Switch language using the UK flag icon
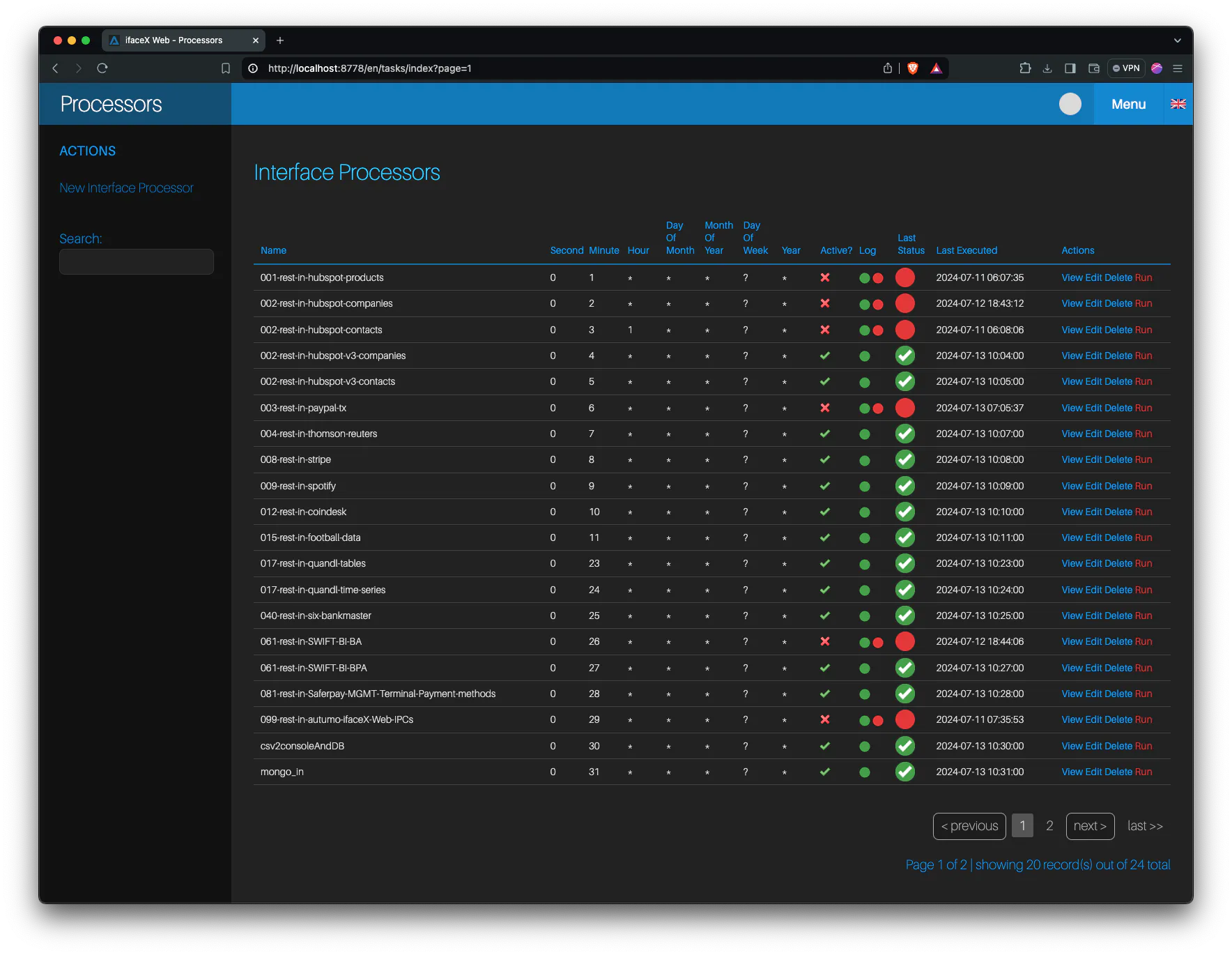1232x955 pixels. coord(1178,104)
